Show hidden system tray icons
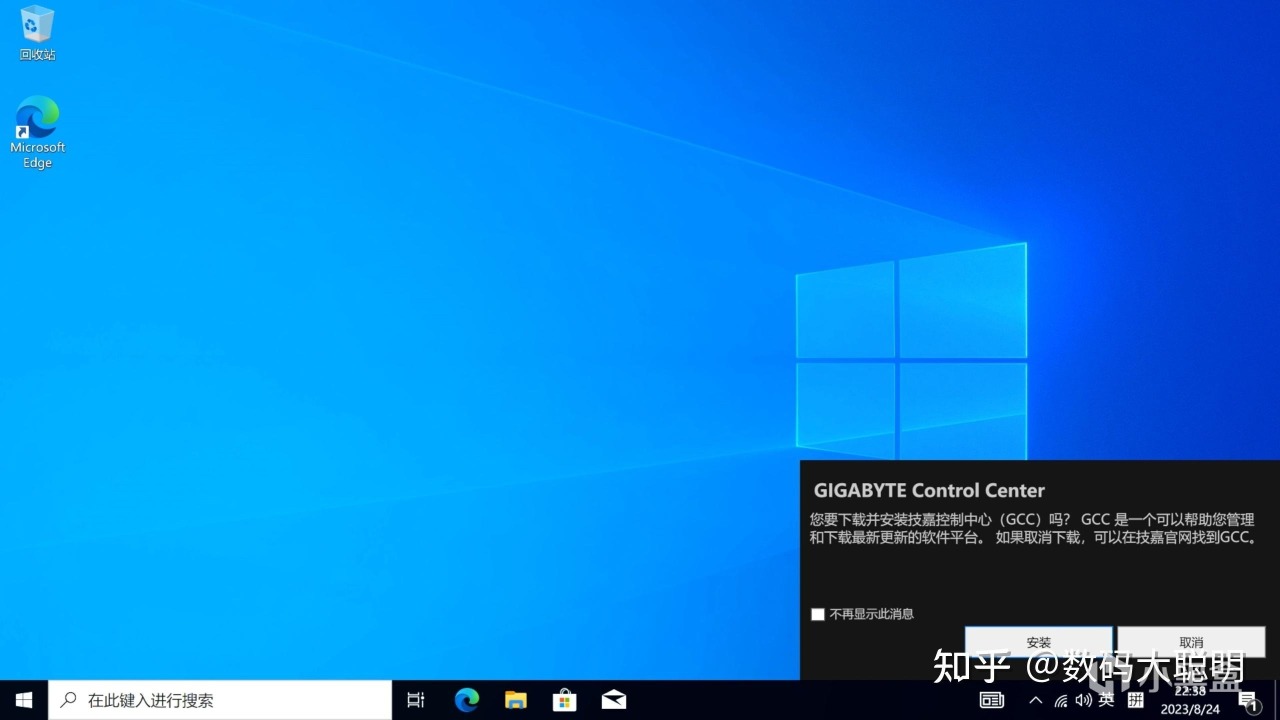 pos(1036,700)
